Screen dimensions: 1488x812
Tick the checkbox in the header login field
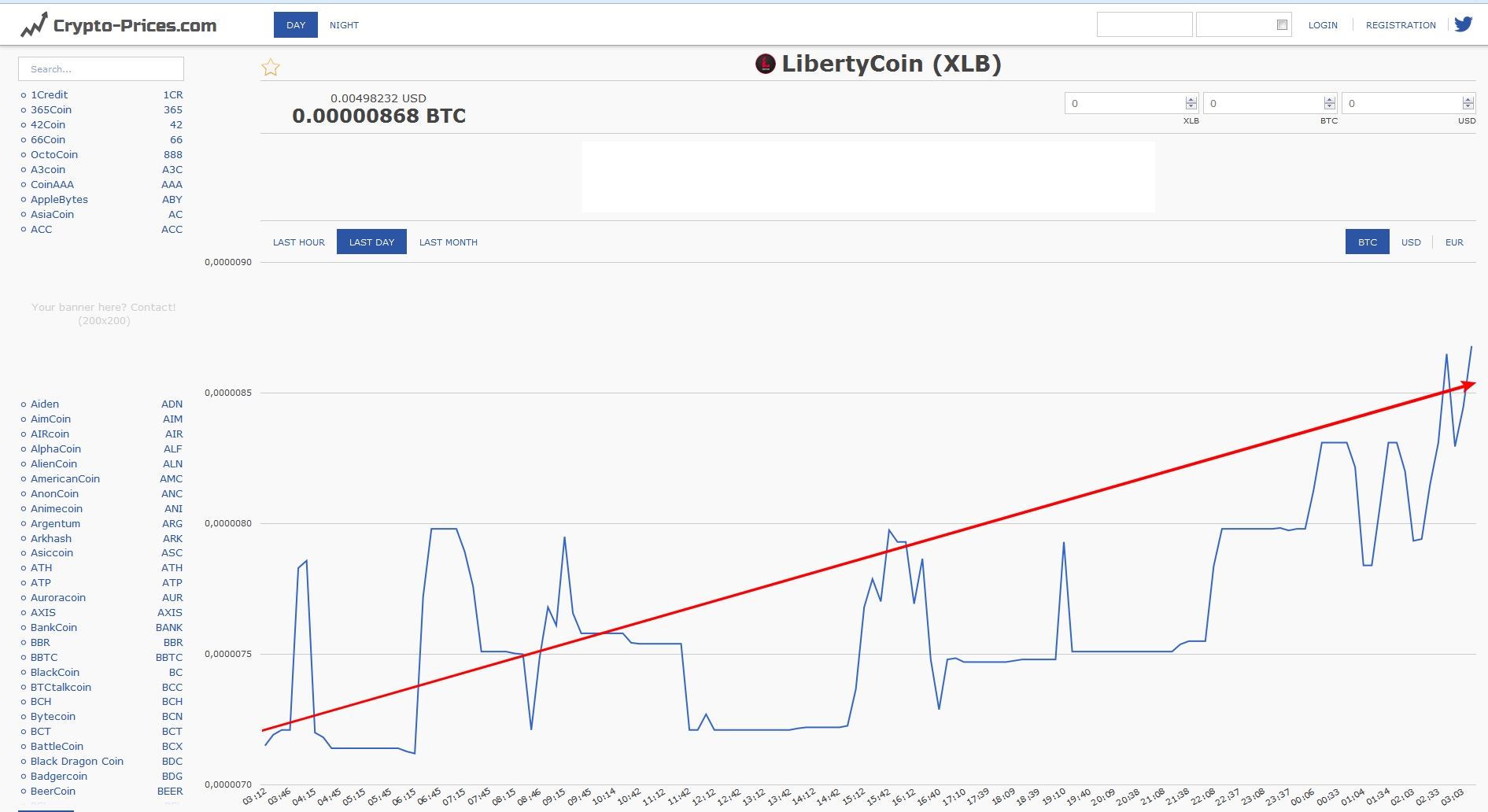tap(1282, 25)
